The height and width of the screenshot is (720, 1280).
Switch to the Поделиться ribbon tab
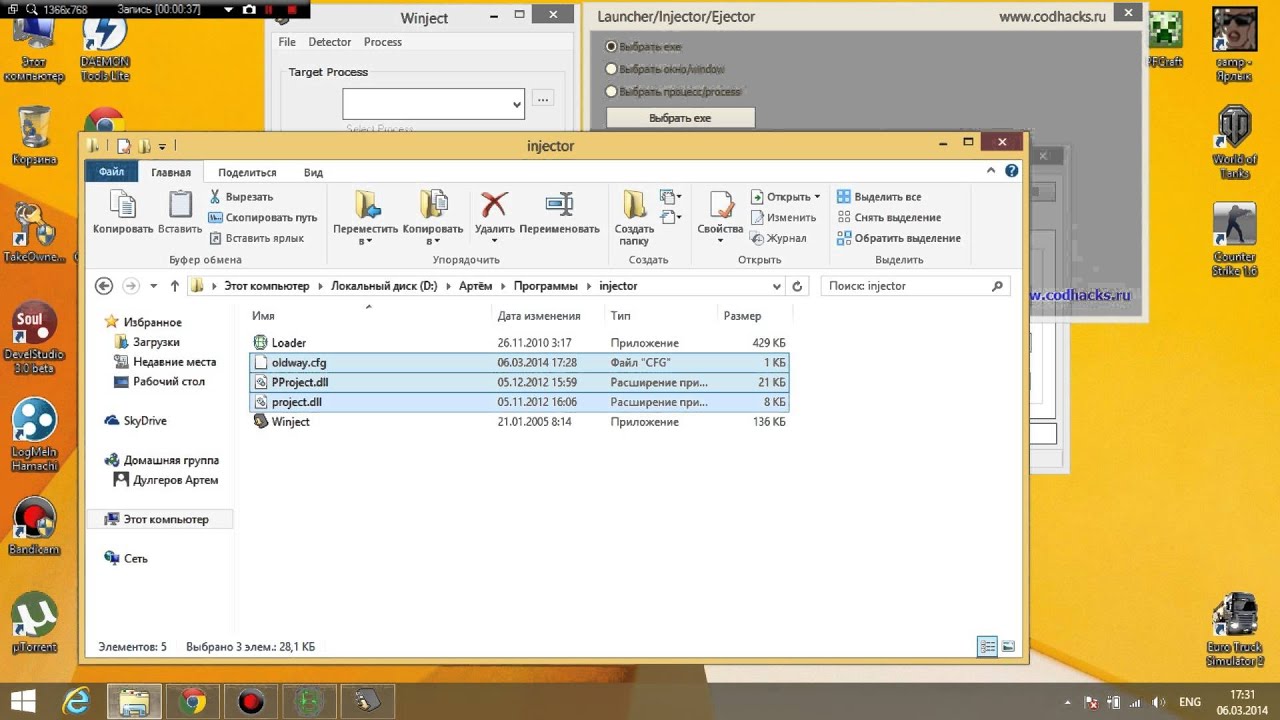(247, 172)
